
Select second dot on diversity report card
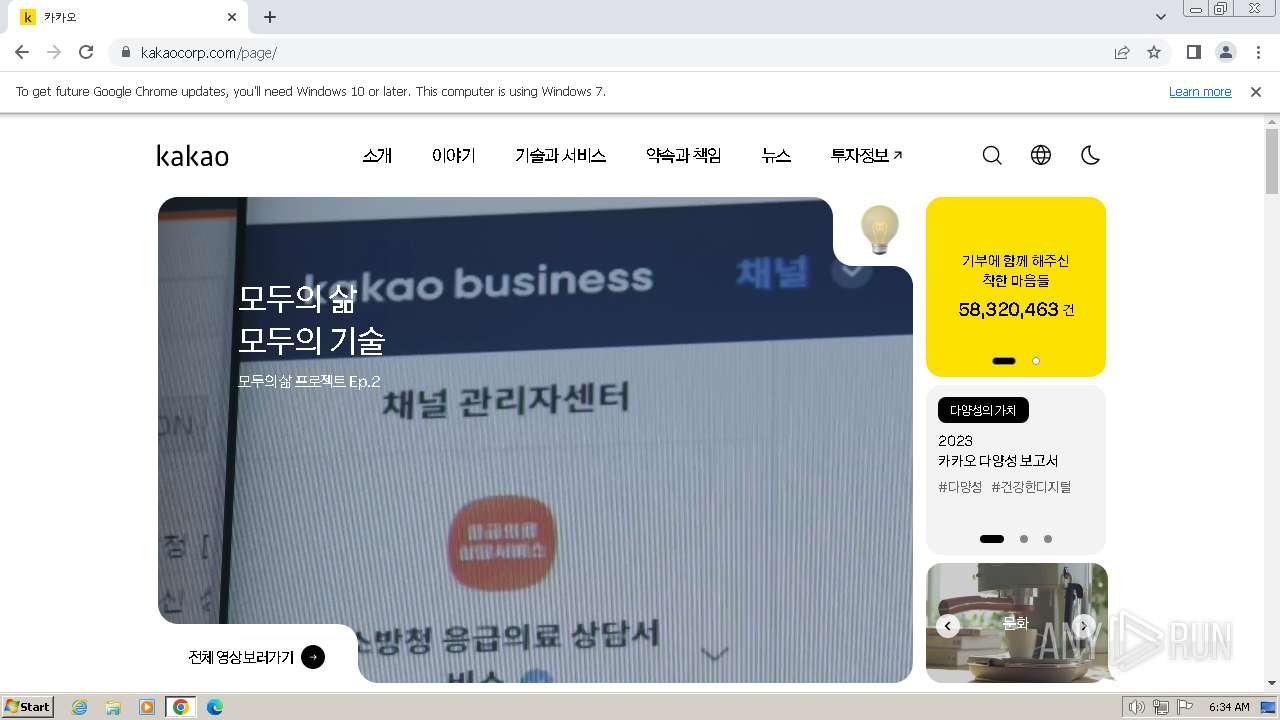coord(1024,539)
